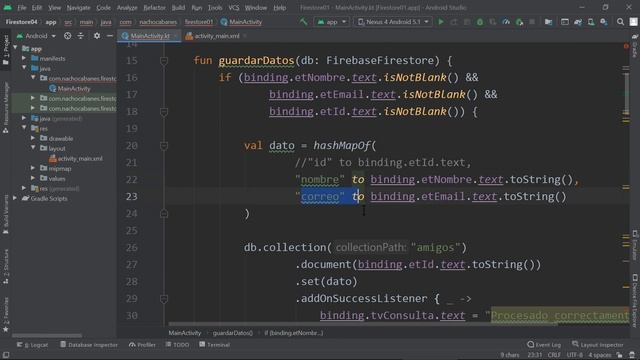
Task: Collapse the layout folder
Action: click(33, 148)
